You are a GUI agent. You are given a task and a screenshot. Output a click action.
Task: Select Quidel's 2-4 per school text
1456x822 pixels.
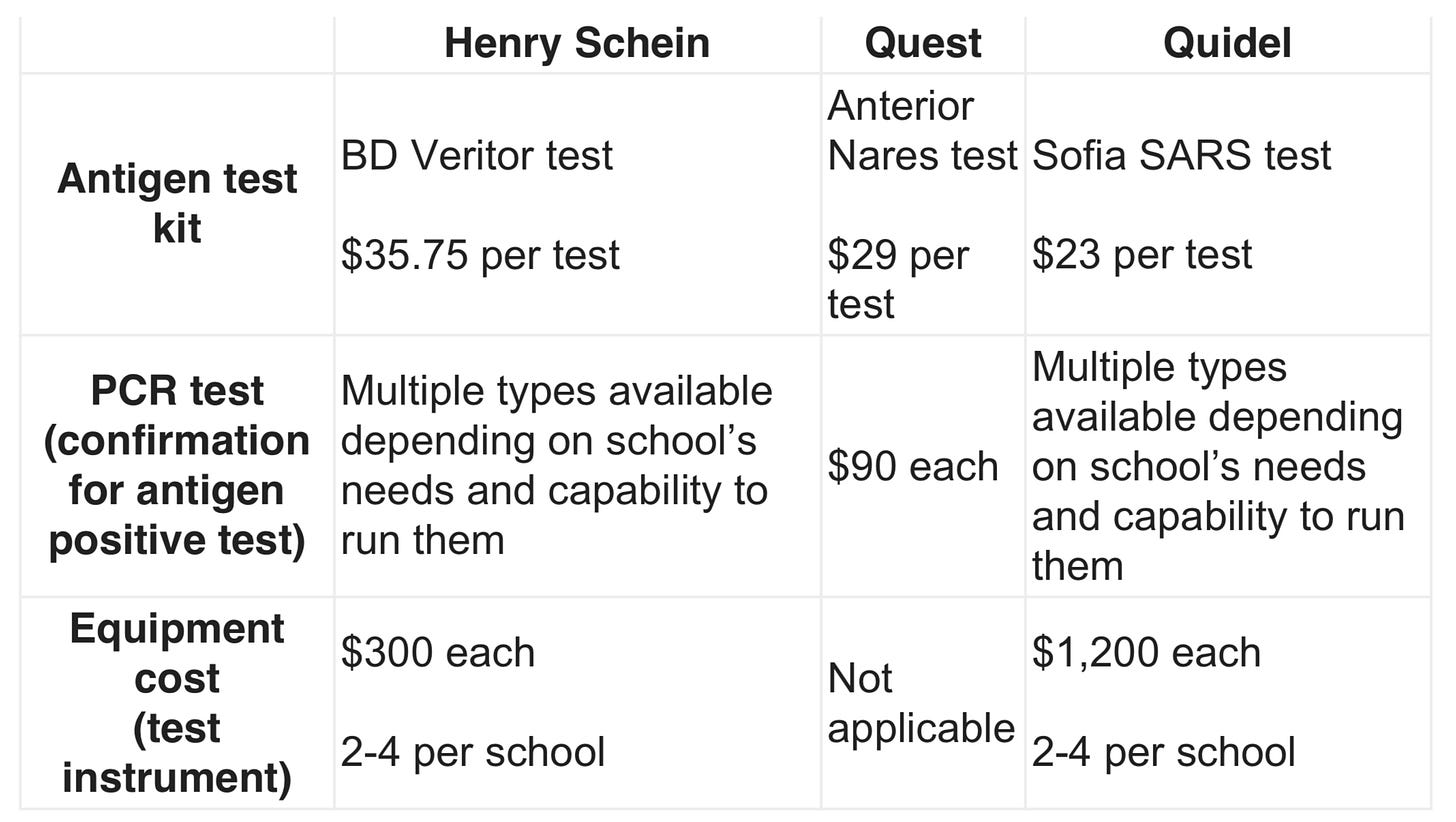1164,752
